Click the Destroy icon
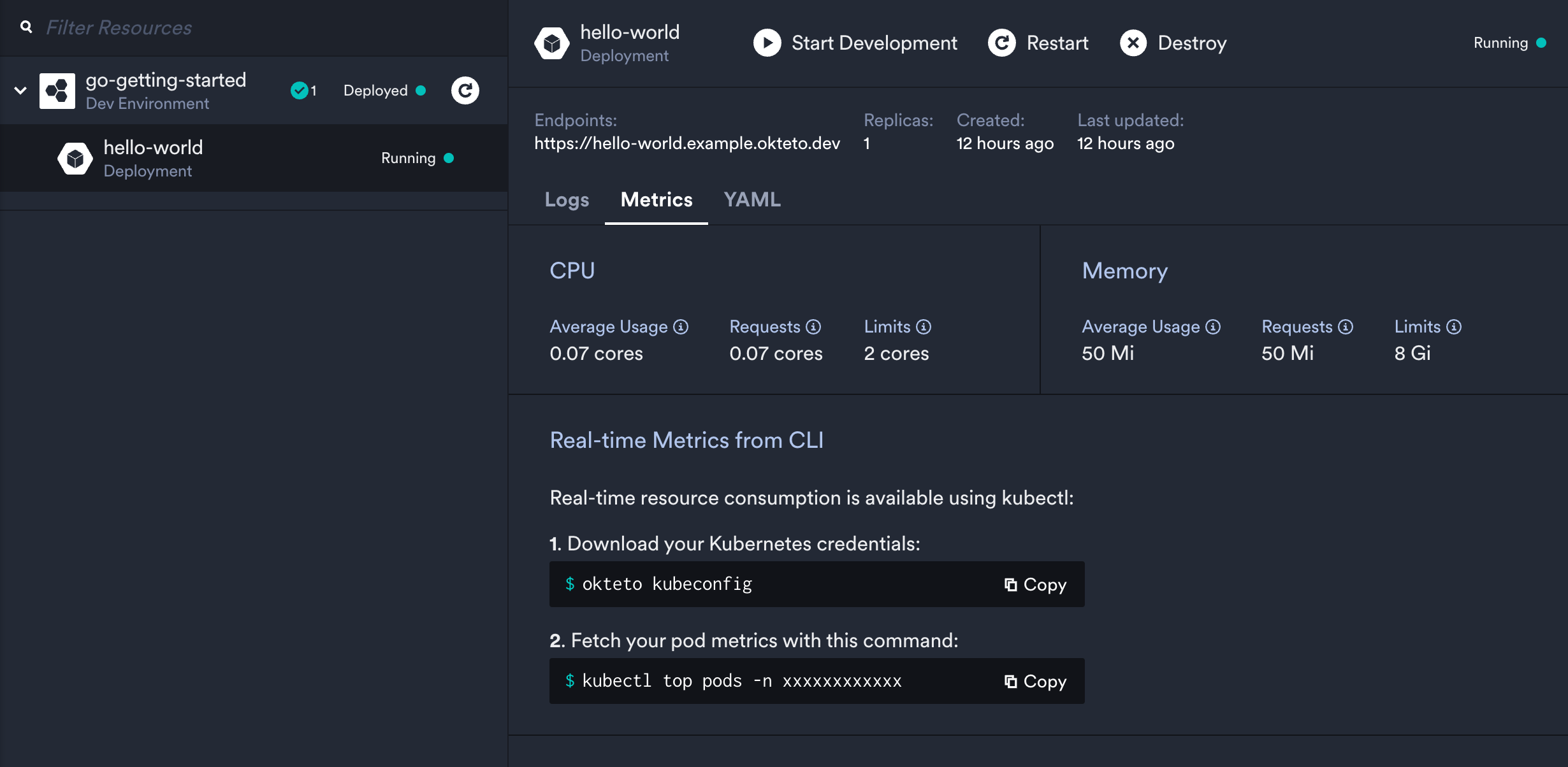The height and width of the screenshot is (767, 1568). (1133, 43)
